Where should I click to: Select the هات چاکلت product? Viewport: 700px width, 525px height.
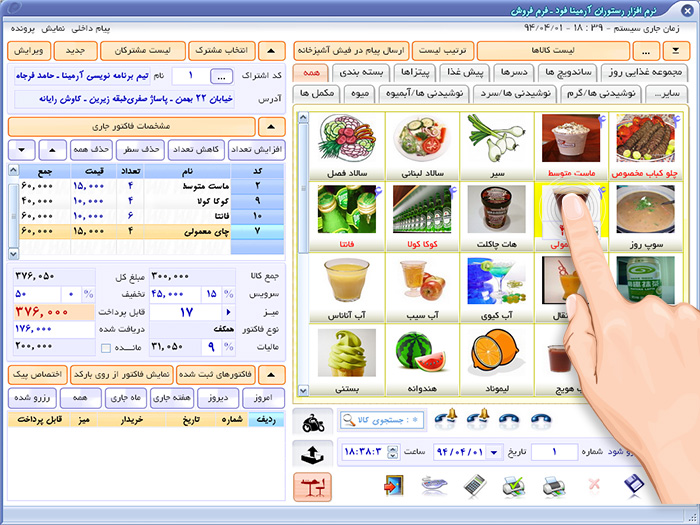(x=497, y=217)
